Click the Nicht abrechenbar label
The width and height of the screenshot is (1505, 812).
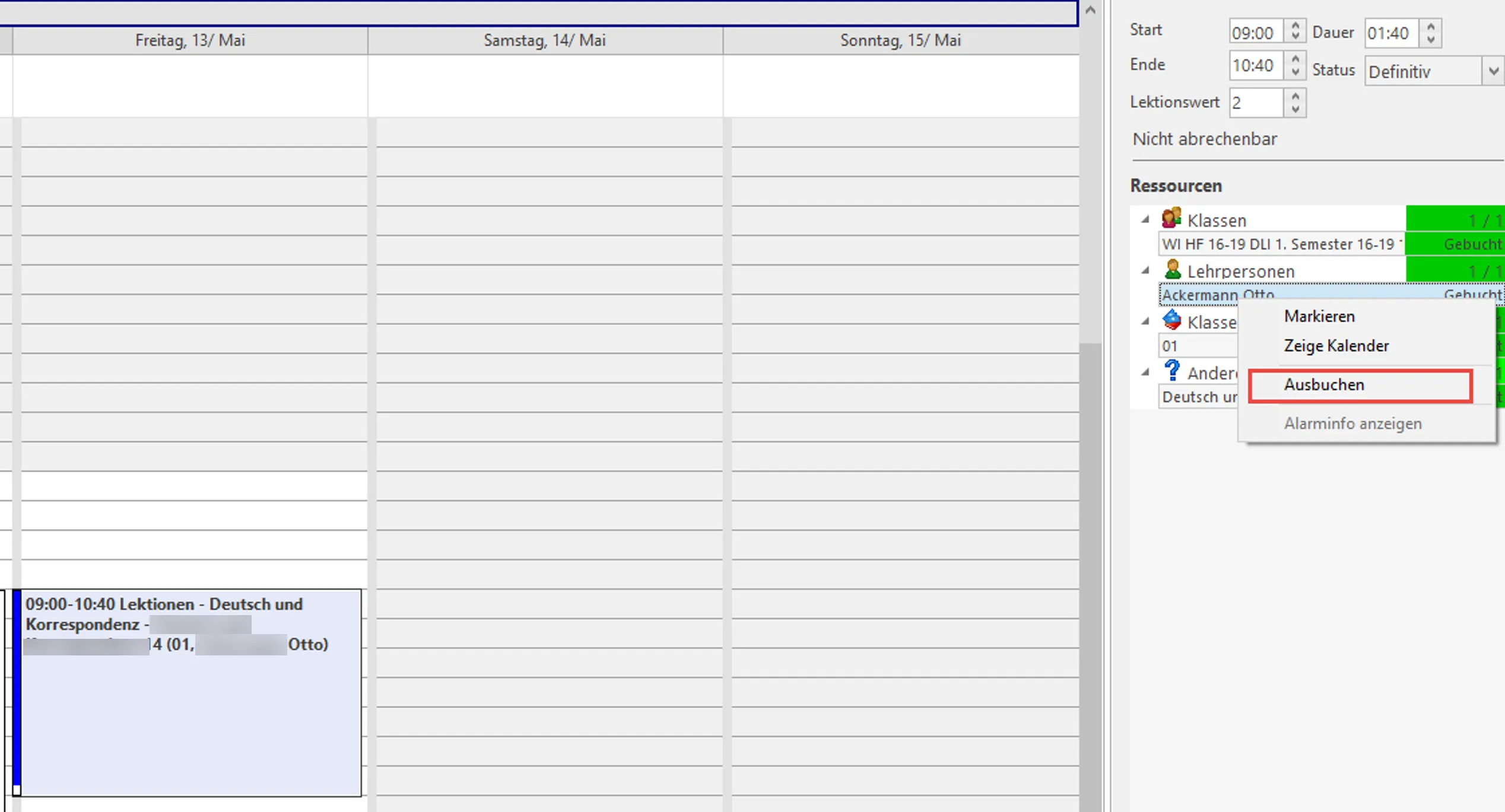pyautogui.click(x=1205, y=139)
